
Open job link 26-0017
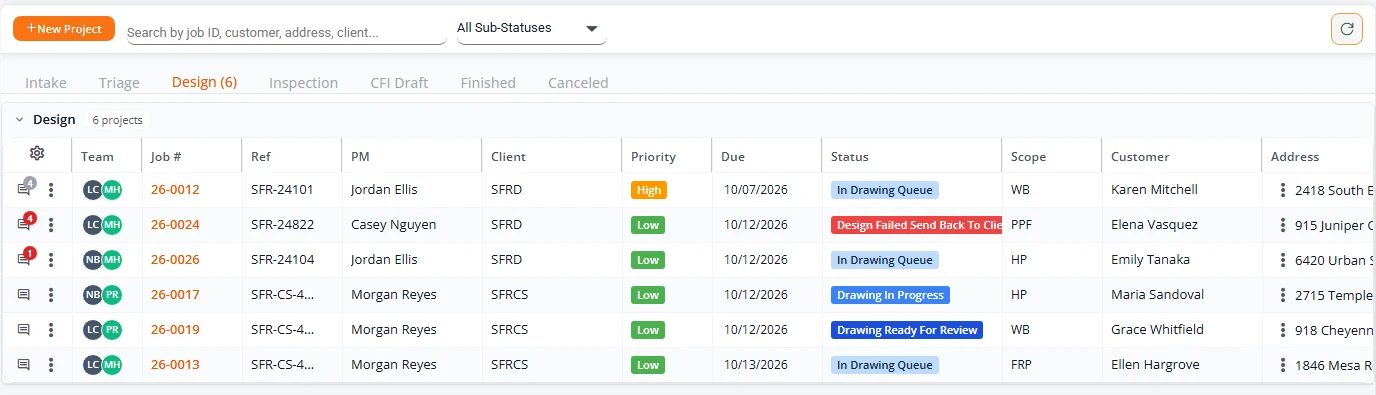(x=175, y=295)
